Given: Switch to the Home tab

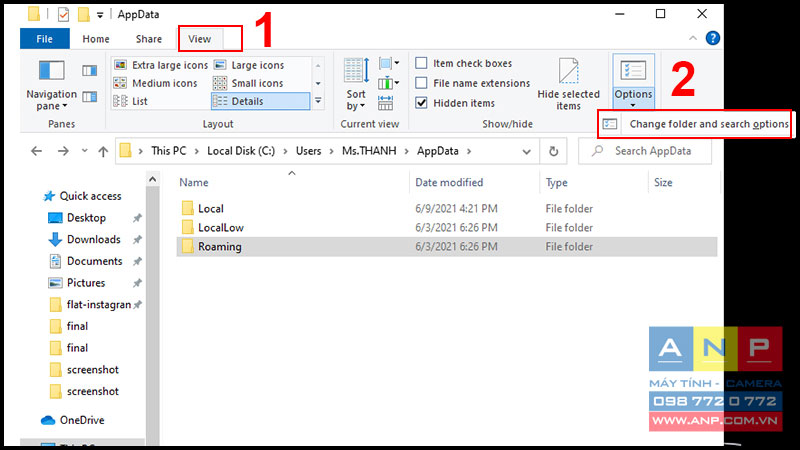Looking at the screenshot, I should pyautogui.click(x=96, y=39).
